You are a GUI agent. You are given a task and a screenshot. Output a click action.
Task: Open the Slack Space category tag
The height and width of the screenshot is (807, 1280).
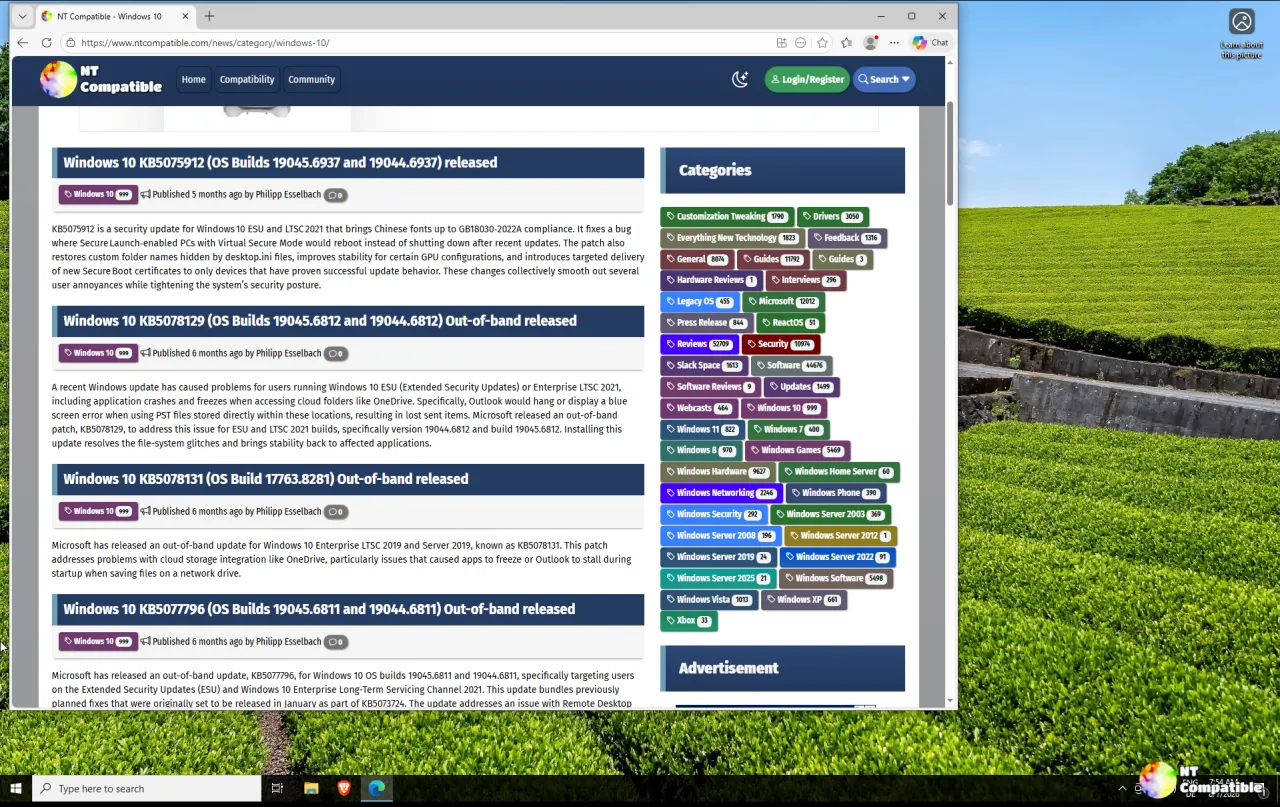click(x=705, y=365)
